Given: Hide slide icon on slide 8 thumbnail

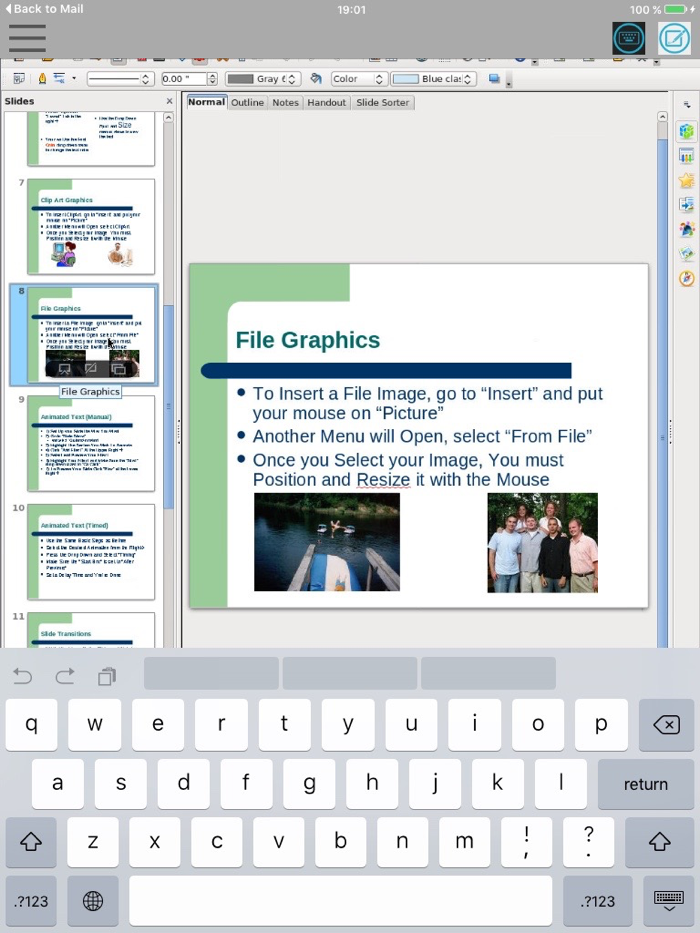Looking at the screenshot, I should 91,369.
